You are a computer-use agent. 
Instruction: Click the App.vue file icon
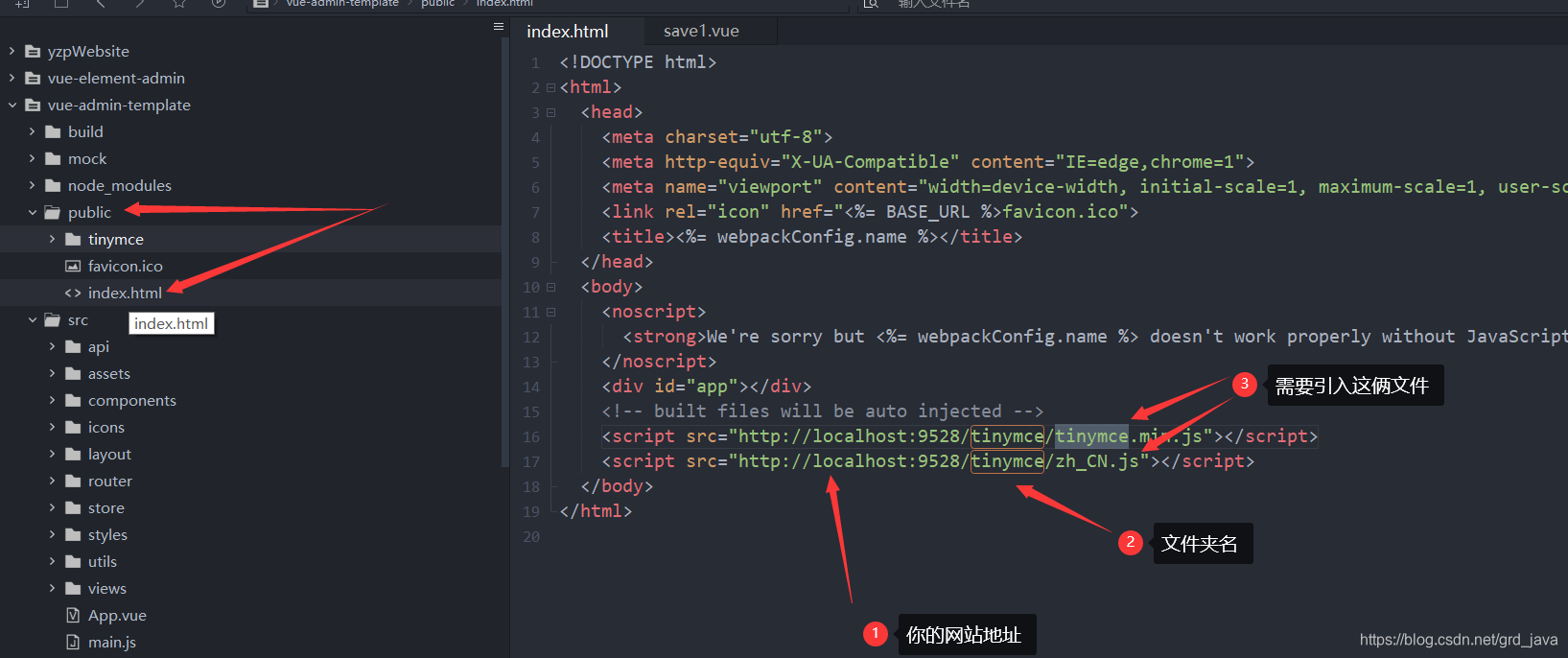[73, 616]
